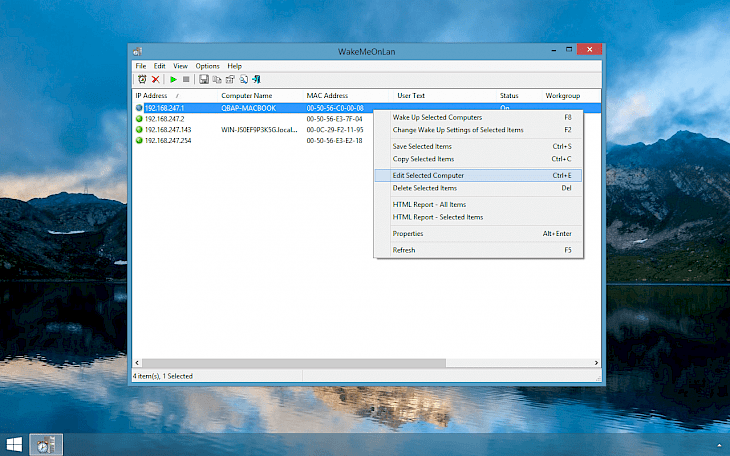This screenshot has width=730, height=456.
Task: Choose Properties in the context menu
Action: [479, 234]
